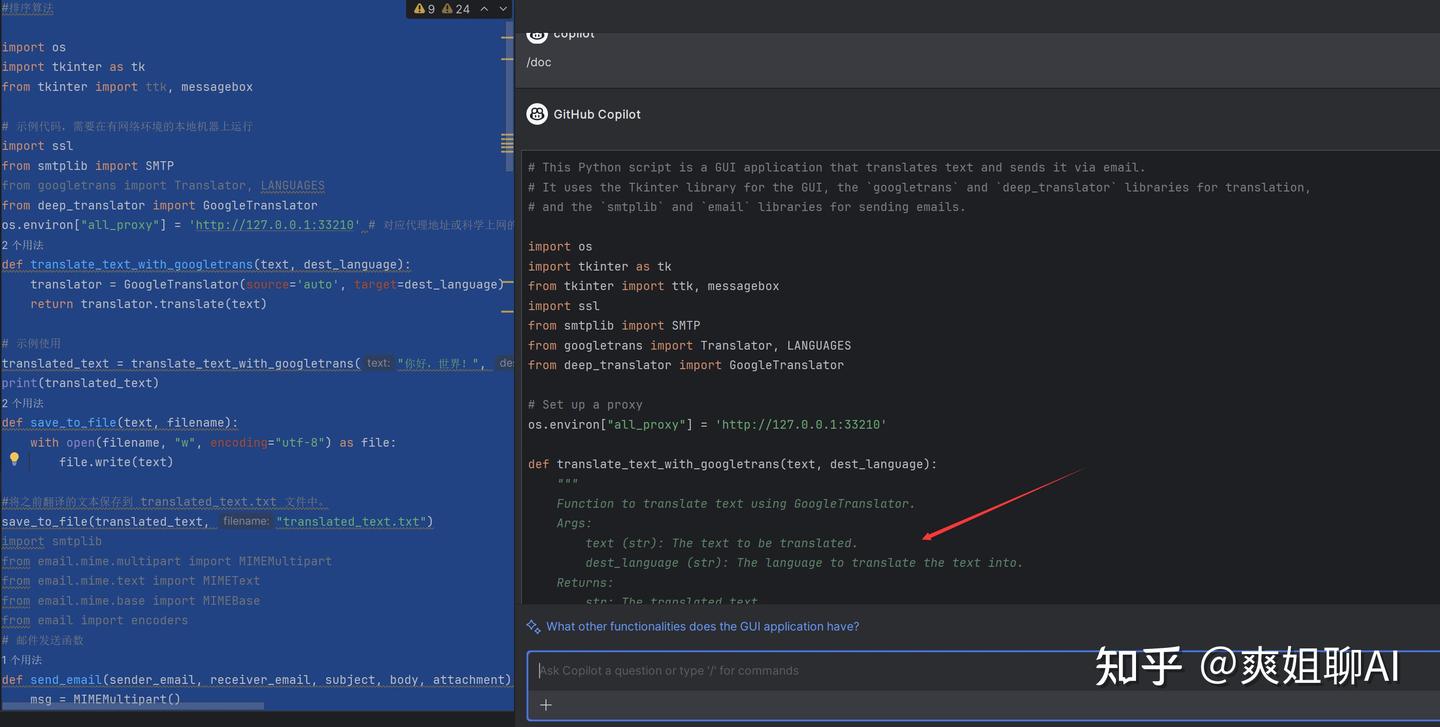Click the /doc command in chat history
This screenshot has height=727, width=1440.
click(539, 62)
